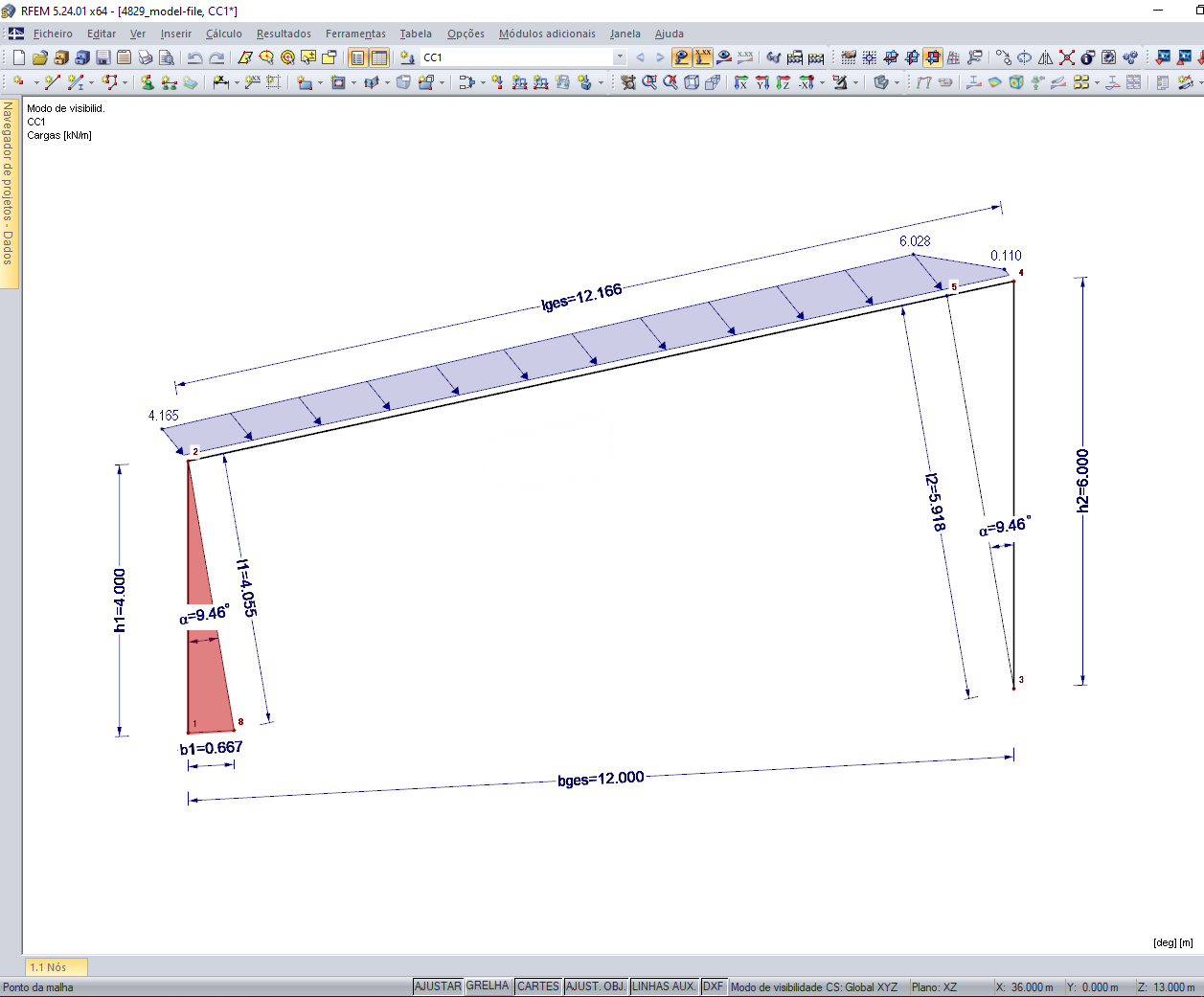Click the lges=12.166 dimension label
Screen dimensions: 1204x997
tap(581, 297)
